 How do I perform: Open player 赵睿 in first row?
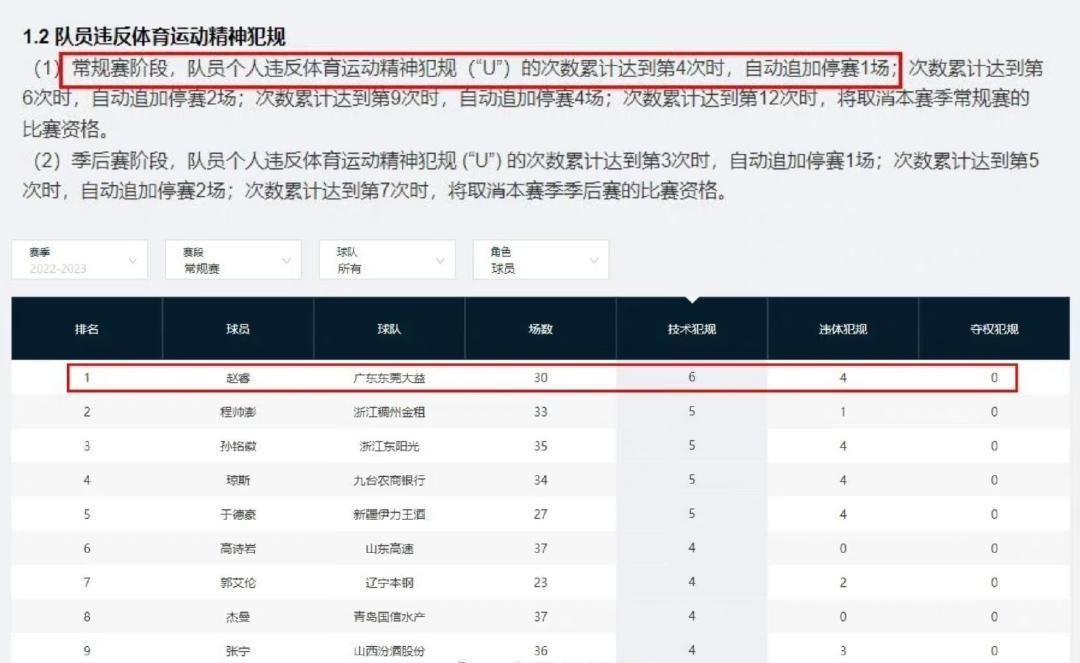click(x=238, y=378)
